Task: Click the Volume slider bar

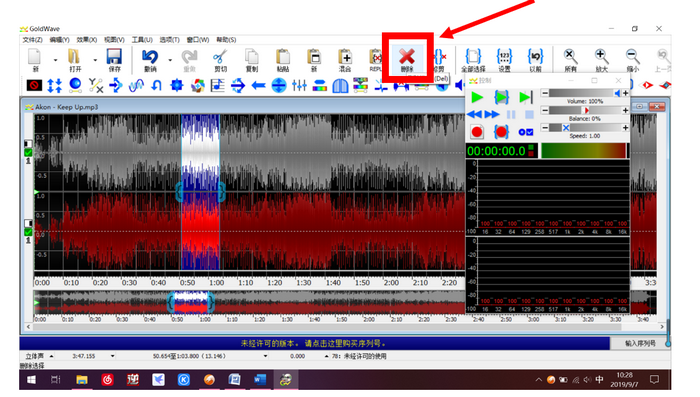Action: pyautogui.click(x=585, y=93)
